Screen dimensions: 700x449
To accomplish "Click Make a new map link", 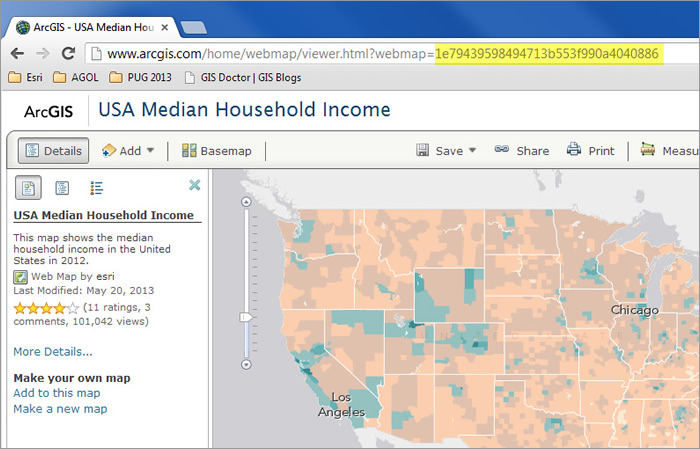I will [60, 409].
